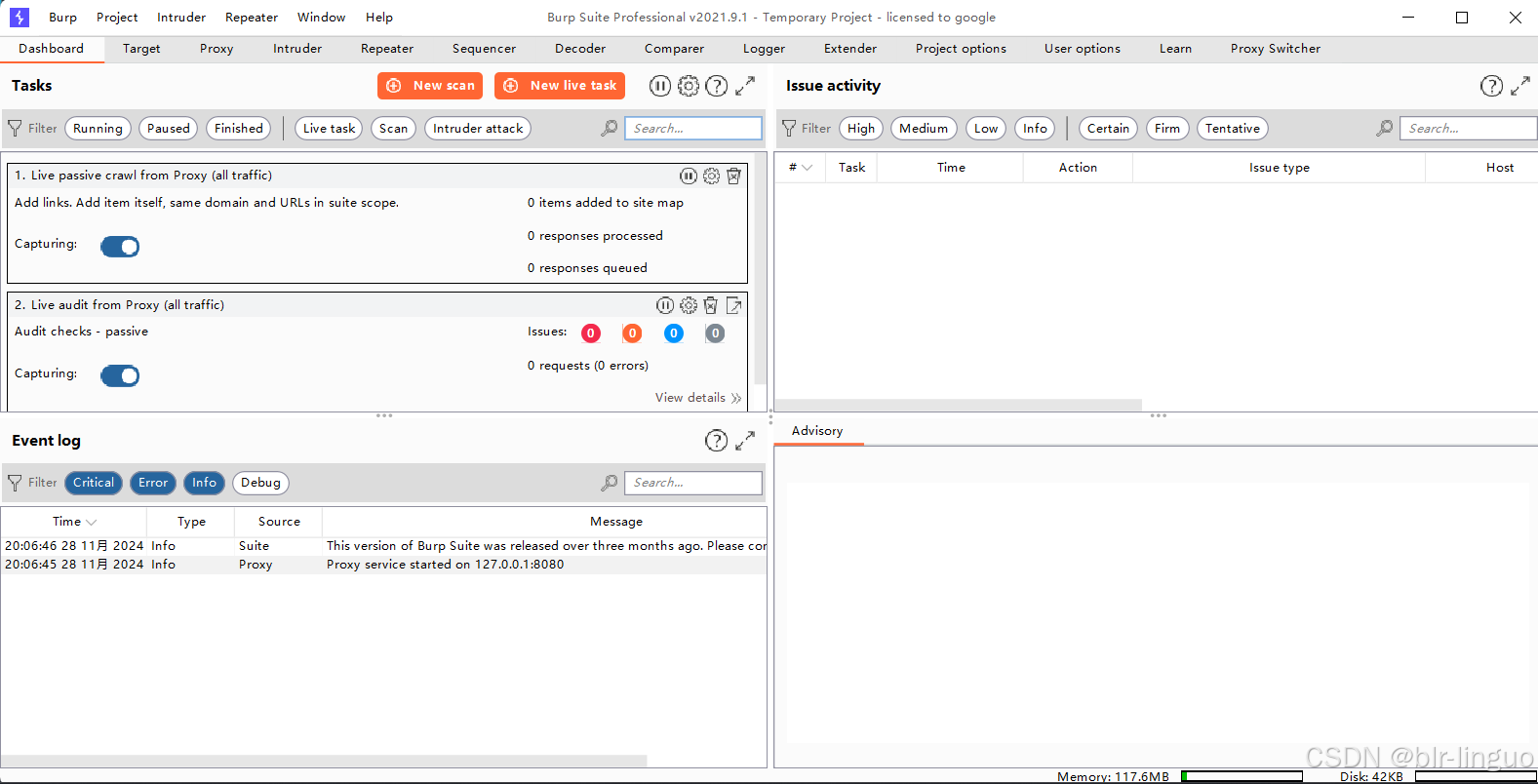Switch to the Proxy Switcher tab
This screenshot has width=1538, height=784.
(x=1276, y=49)
